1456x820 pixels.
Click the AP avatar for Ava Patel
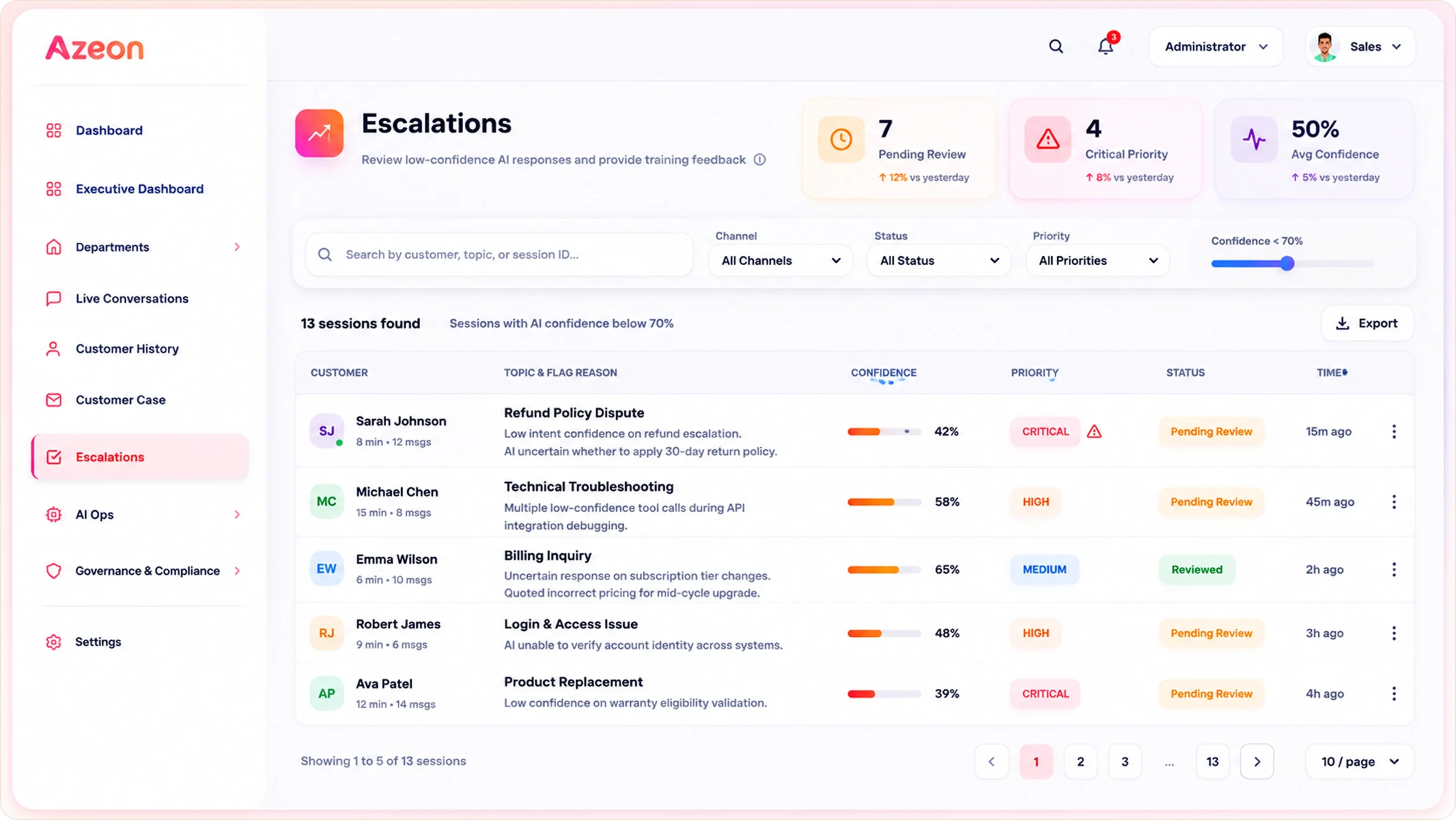(x=326, y=693)
